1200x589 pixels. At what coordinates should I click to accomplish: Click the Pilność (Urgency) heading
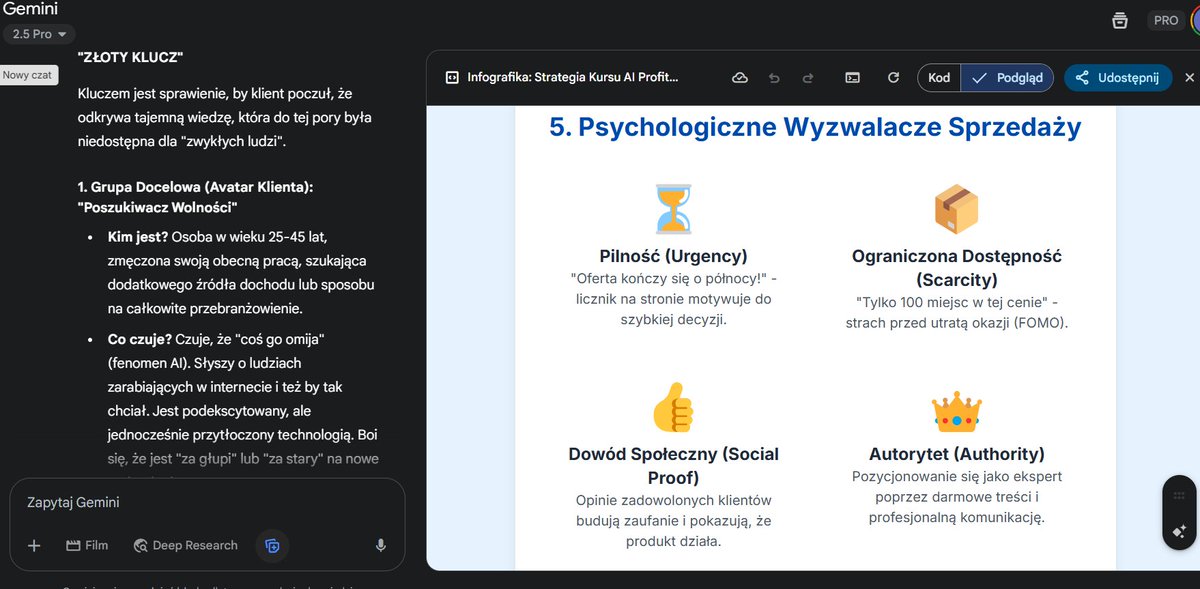(x=672, y=256)
